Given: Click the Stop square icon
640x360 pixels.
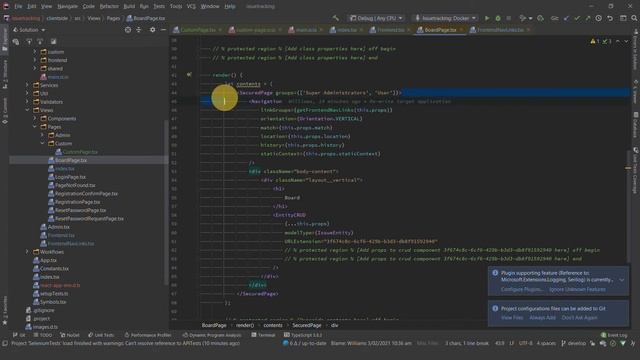Looking at the screenshot, I should click(x=509, y=18).
